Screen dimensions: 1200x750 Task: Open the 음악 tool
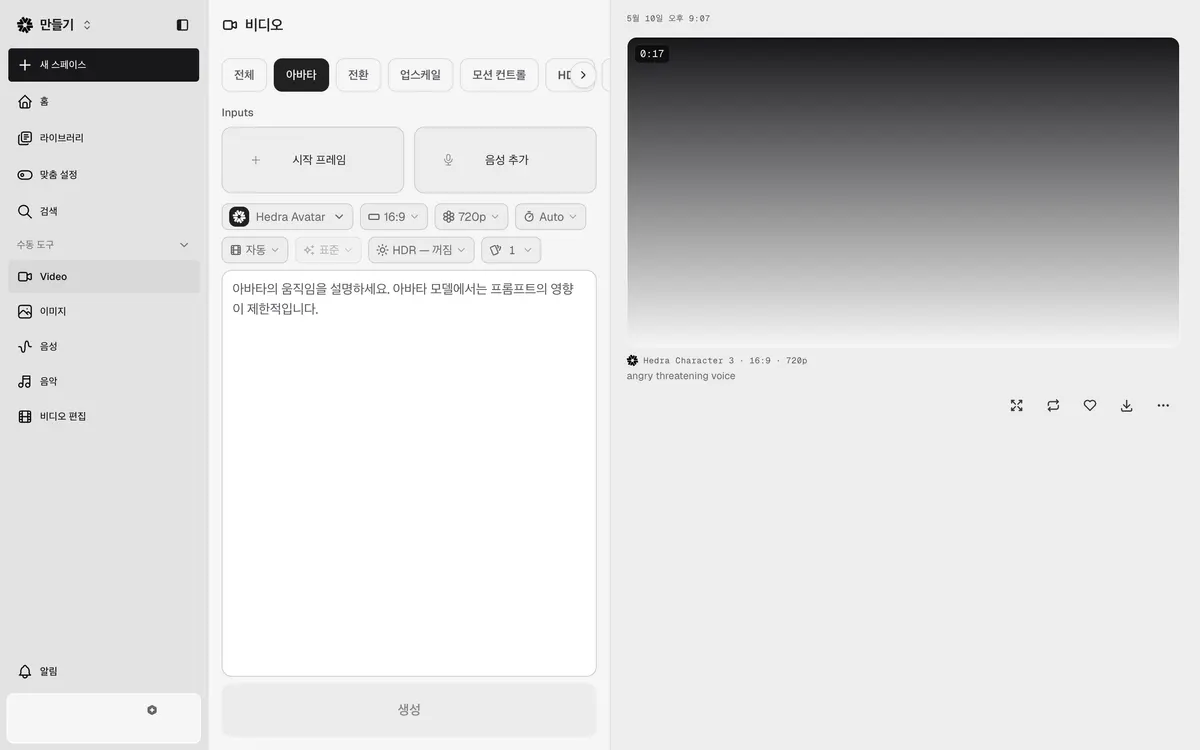[104, 382]
